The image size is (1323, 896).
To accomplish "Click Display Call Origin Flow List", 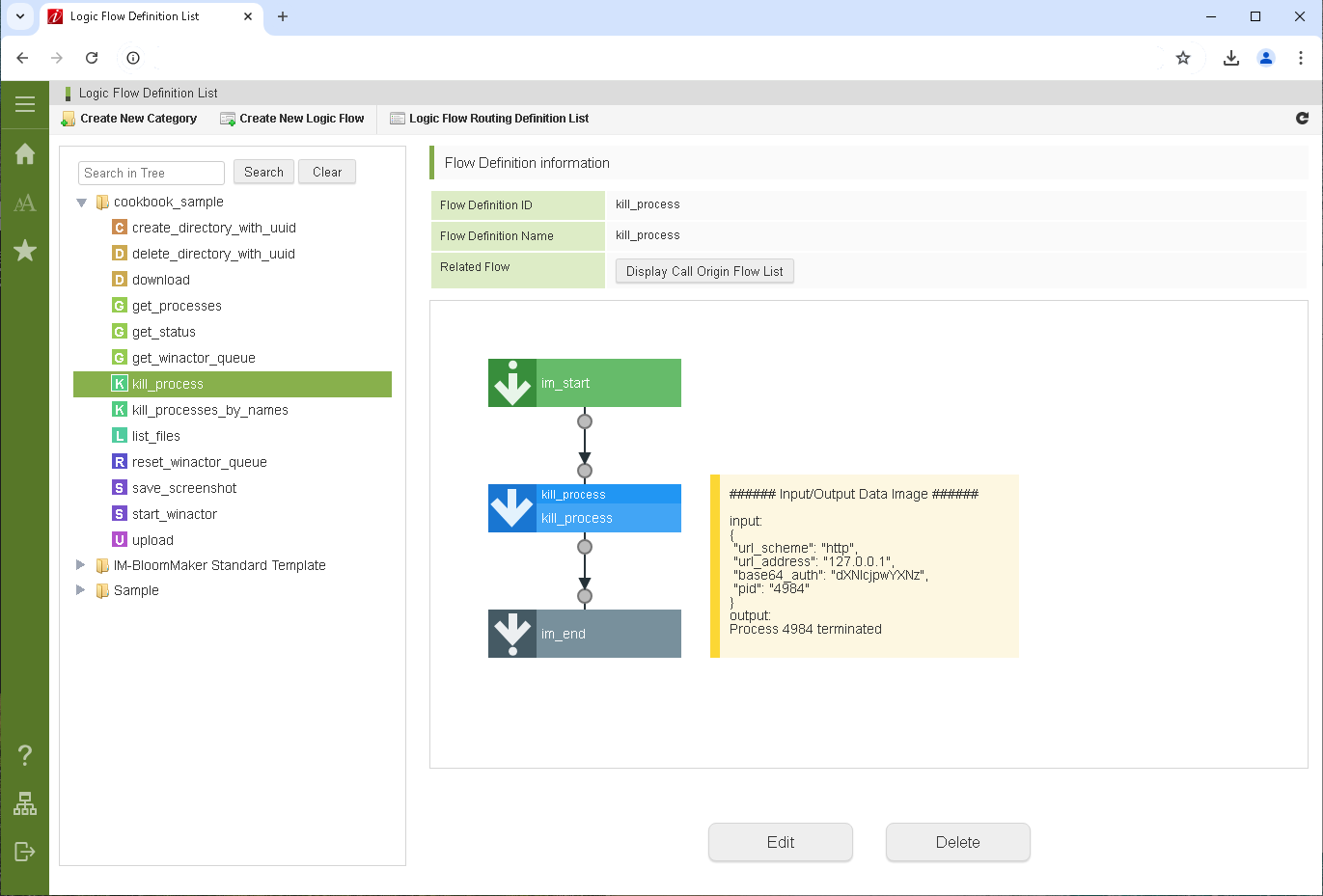I will [x=704, y=271].
